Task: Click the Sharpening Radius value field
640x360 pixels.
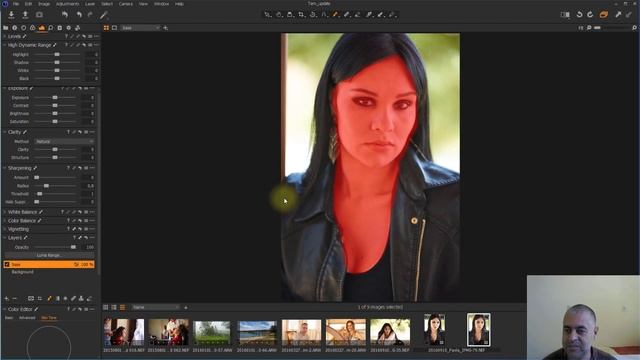Action: (x=89, y=186)
